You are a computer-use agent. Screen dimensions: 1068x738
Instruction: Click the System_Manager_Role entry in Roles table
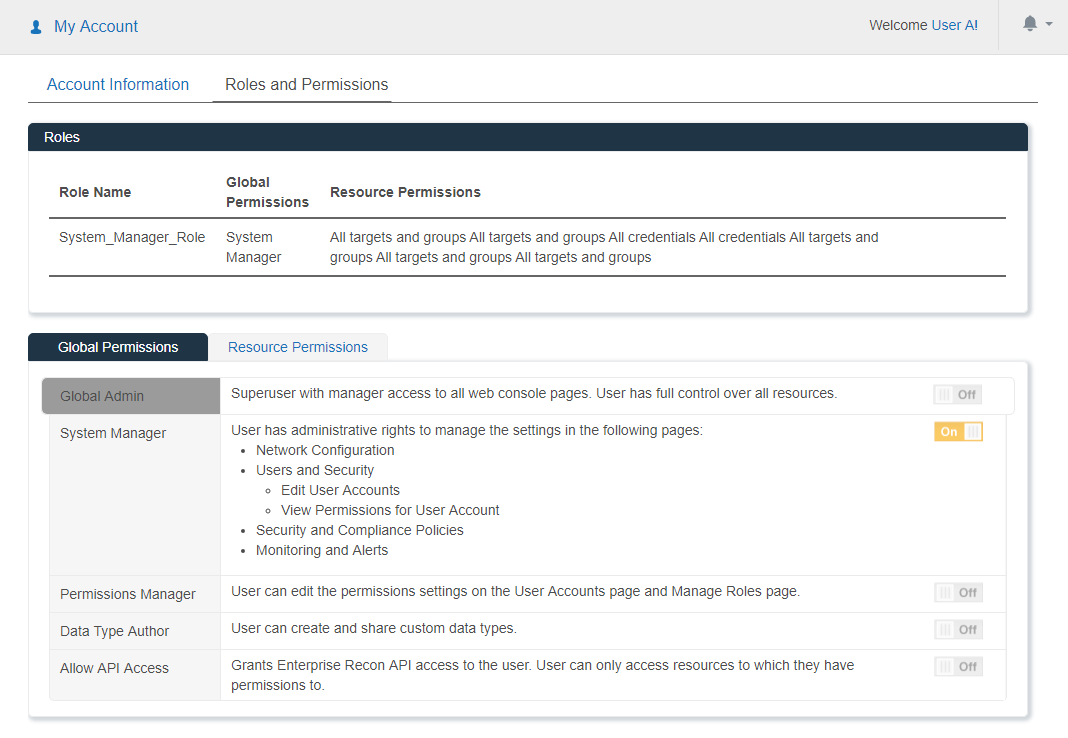(132, 237)
